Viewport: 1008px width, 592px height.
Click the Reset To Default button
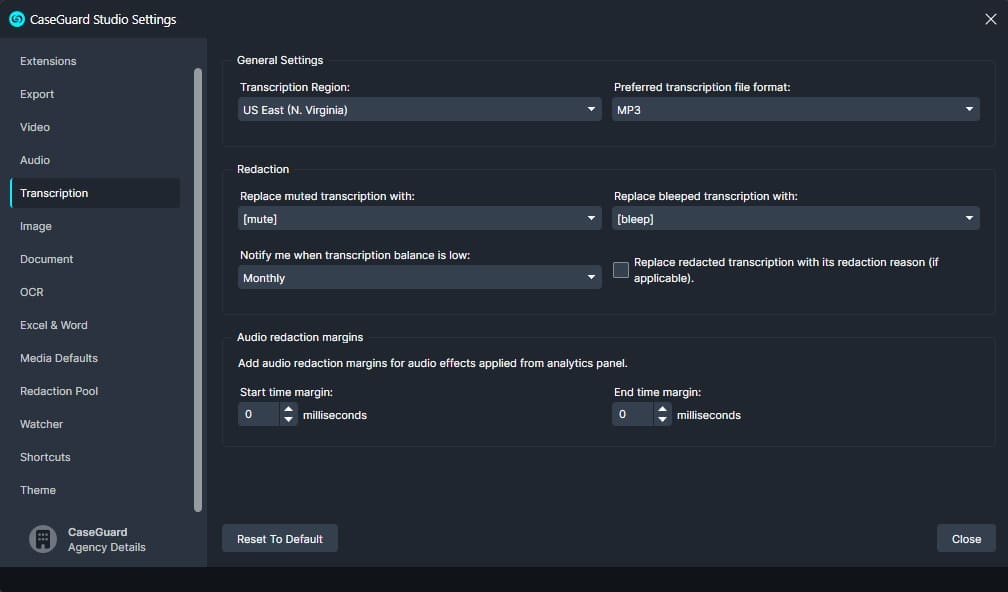(x=280, y=539)
